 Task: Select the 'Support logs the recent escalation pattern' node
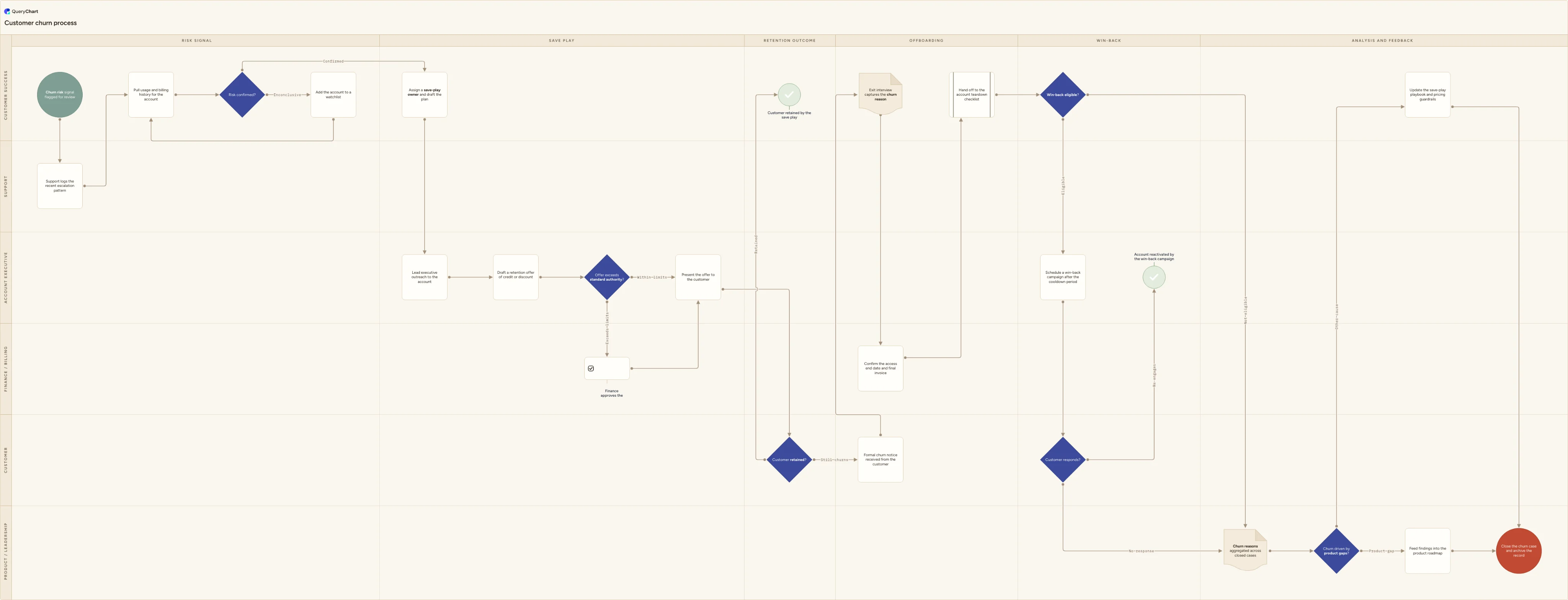click(x=60, y=186)
